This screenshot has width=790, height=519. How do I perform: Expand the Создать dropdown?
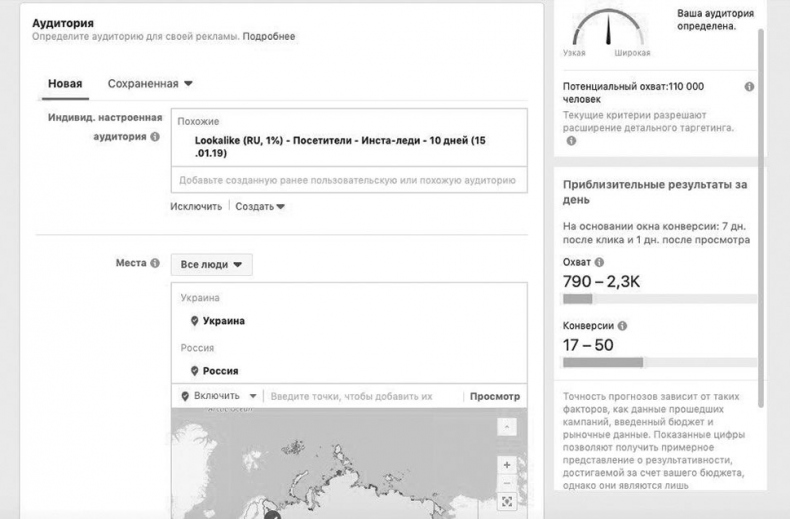260,207
